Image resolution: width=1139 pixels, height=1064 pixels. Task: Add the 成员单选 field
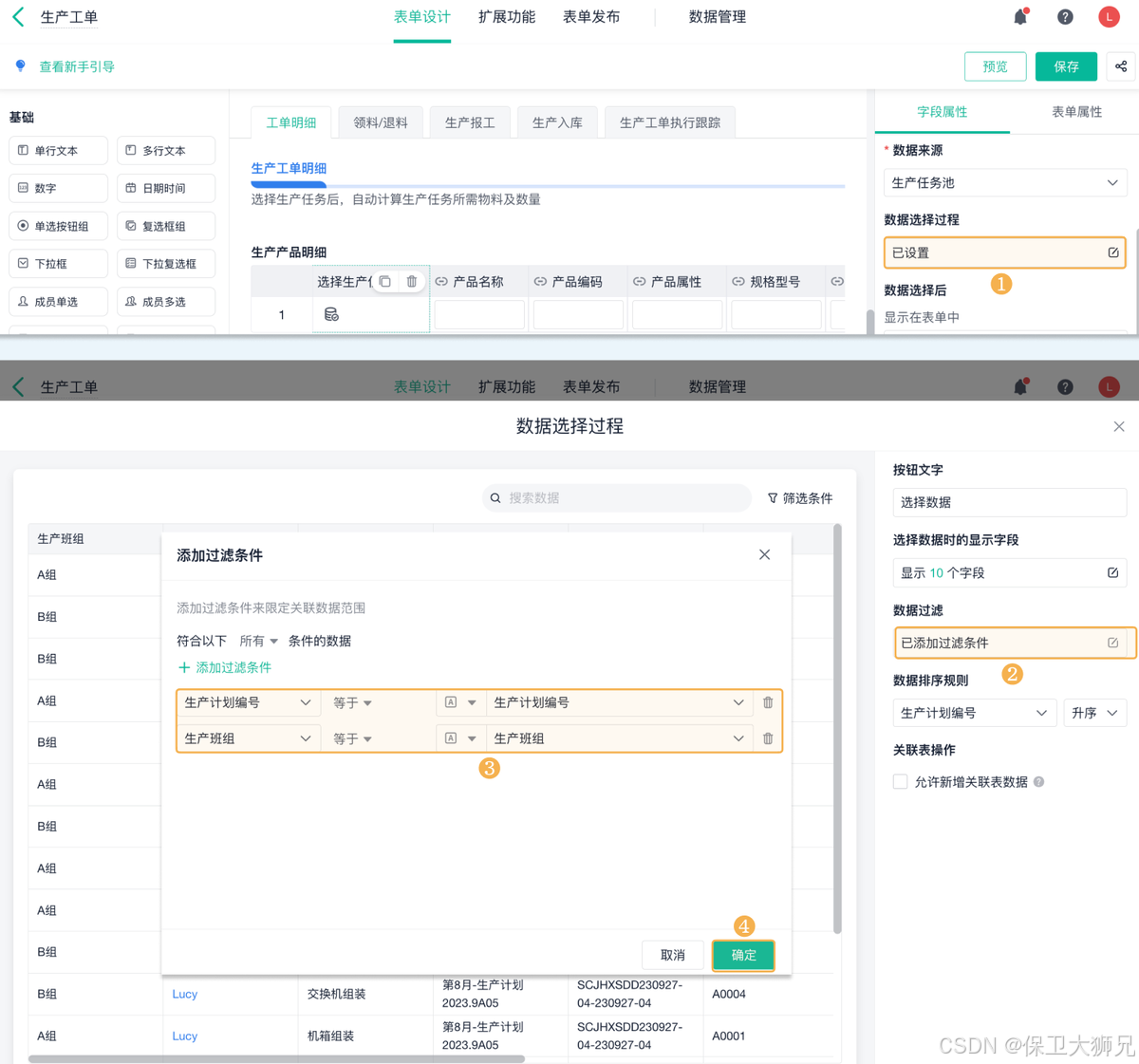click(58, 302)
